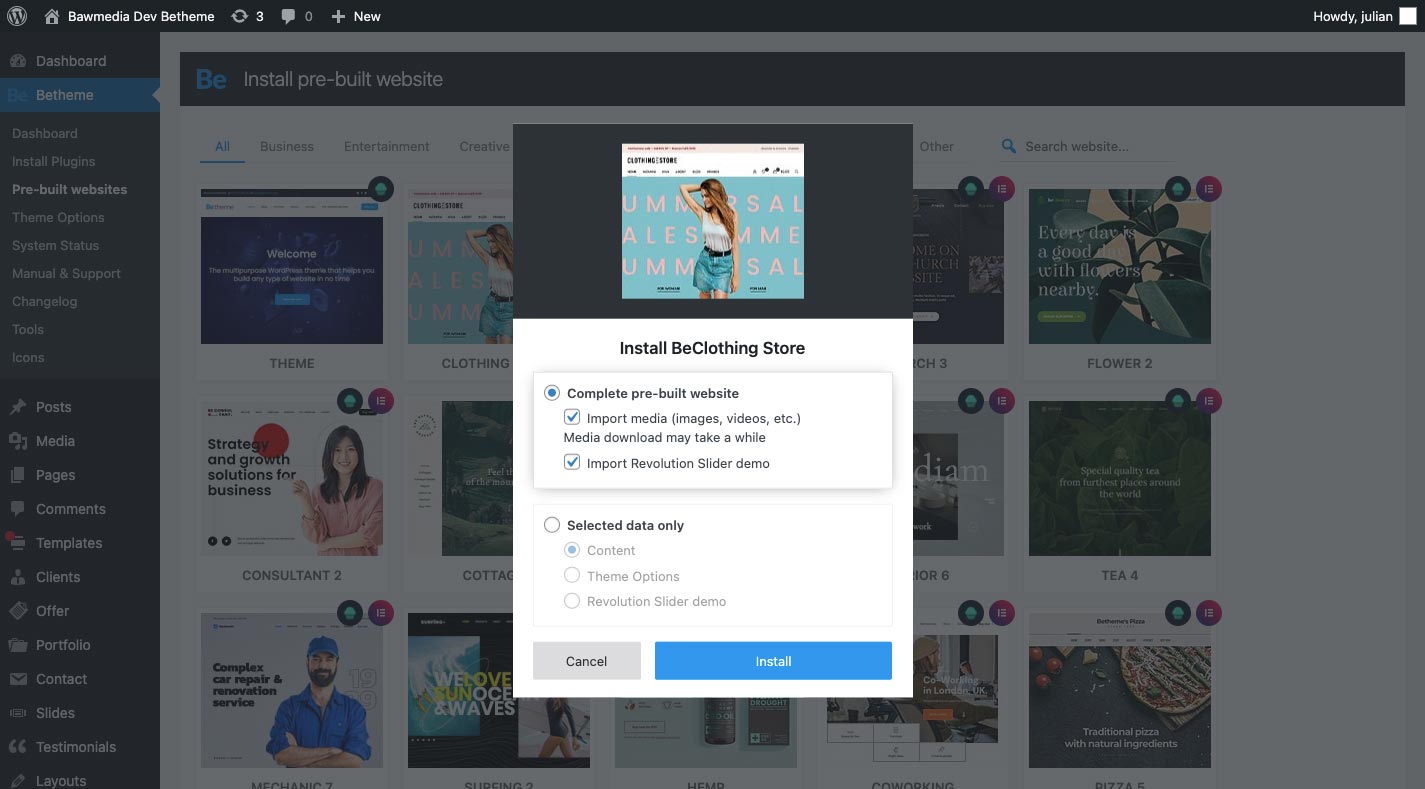Click the green builder badge on Tea 4
The width and height of the screenshot is (1425, 789).
1177,401
